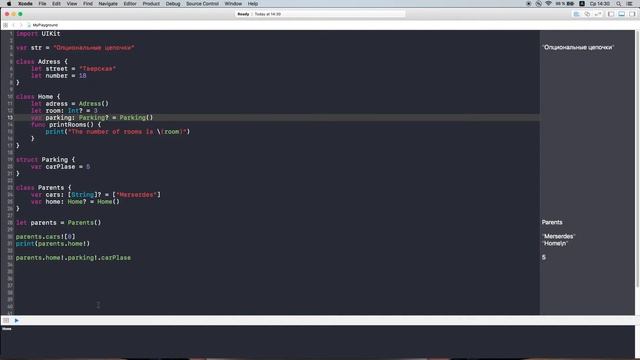Open Notification Center icon
The width and height of the screenshot is (640, 360).
[630, 4]
